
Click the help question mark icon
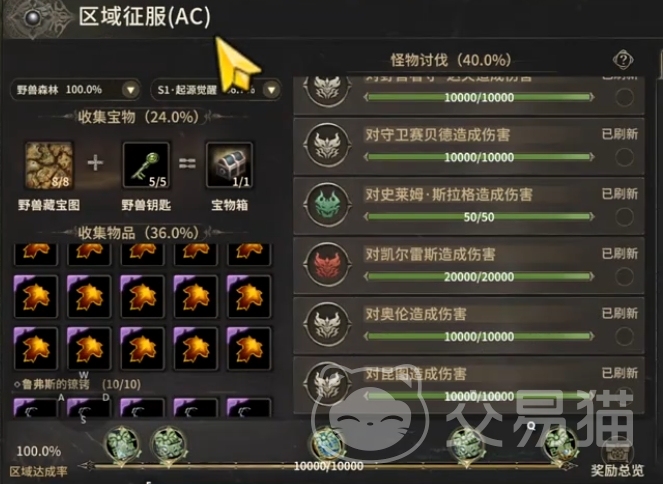(x=623, y=60)
